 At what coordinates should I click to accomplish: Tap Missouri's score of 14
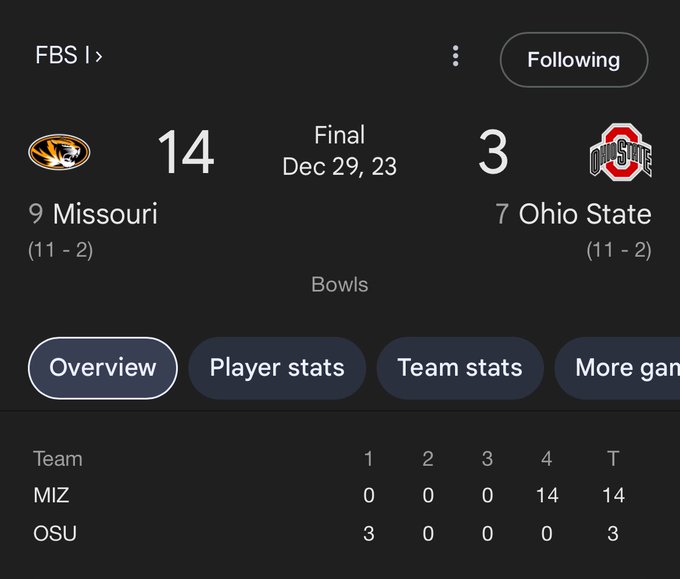click(x=186, y=152)
